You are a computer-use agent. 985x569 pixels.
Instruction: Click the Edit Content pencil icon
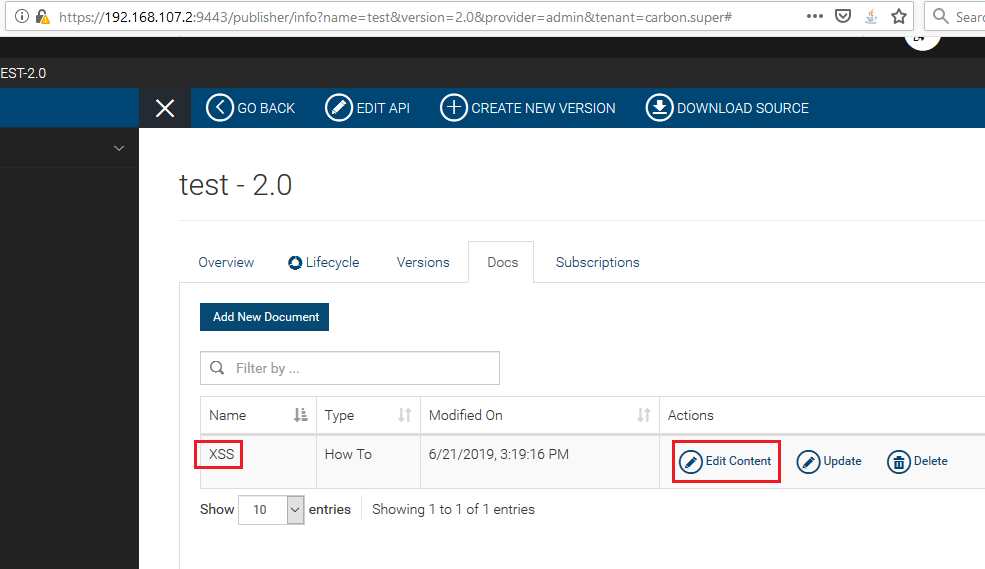coord(690,462)
